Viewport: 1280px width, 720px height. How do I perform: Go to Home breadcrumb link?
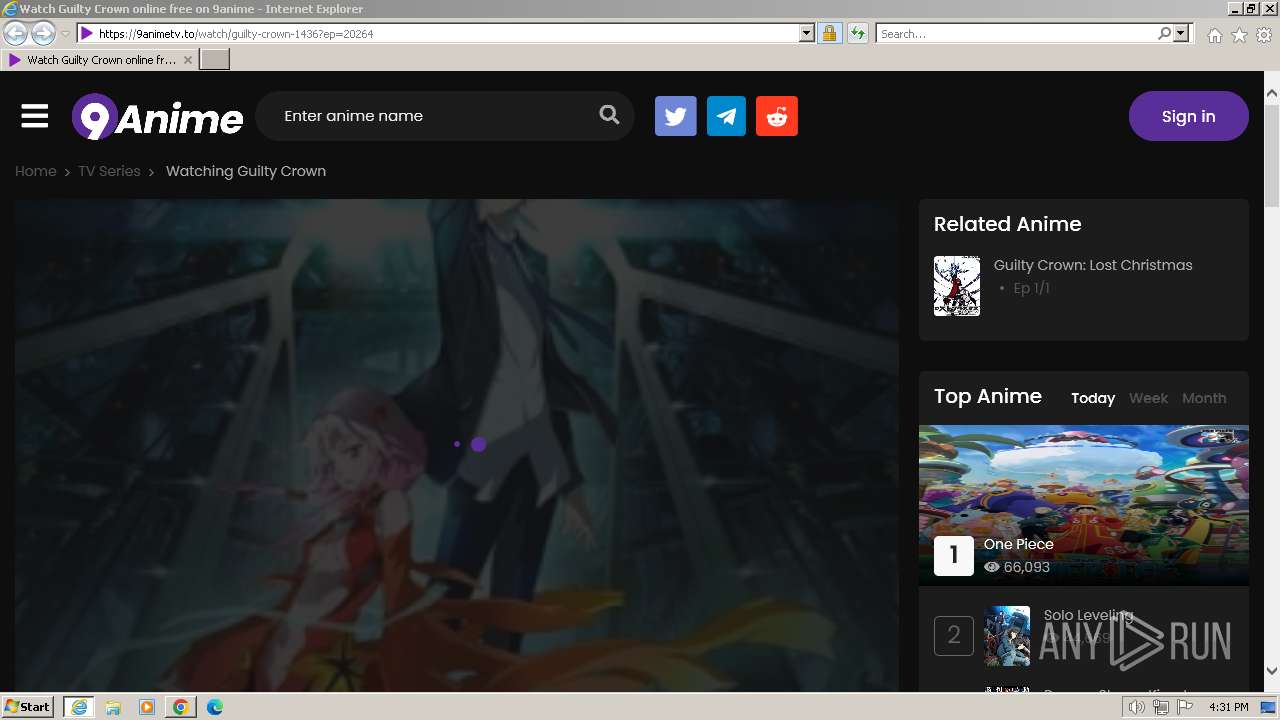pos(36,171)
